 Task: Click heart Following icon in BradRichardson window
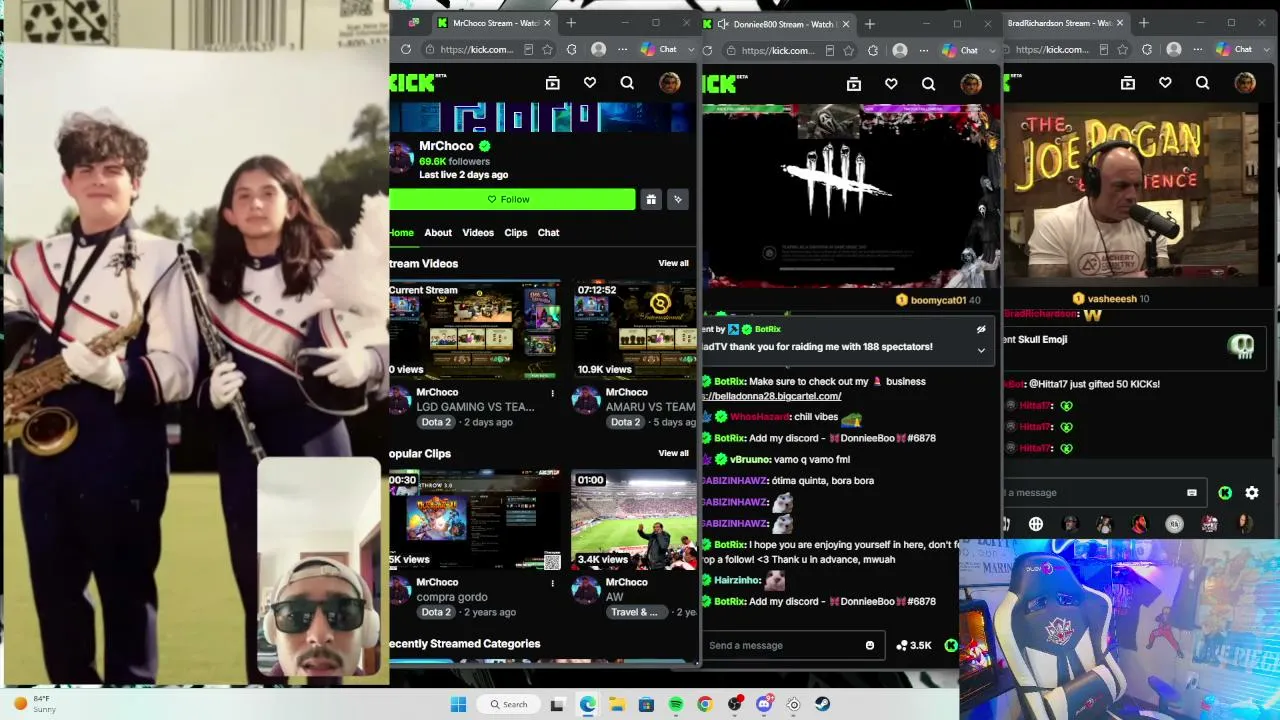1165,84
